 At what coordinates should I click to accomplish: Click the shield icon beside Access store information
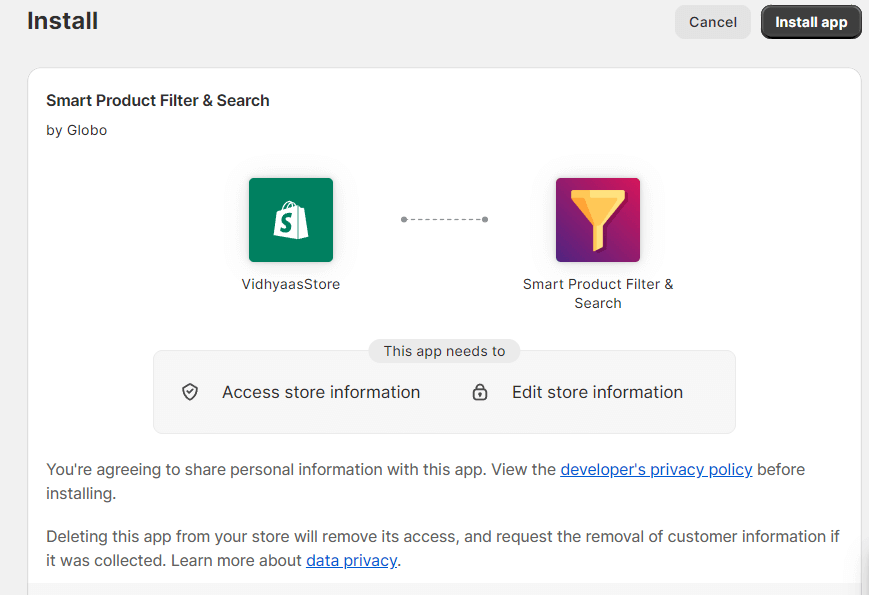click(x=190, y=392)
